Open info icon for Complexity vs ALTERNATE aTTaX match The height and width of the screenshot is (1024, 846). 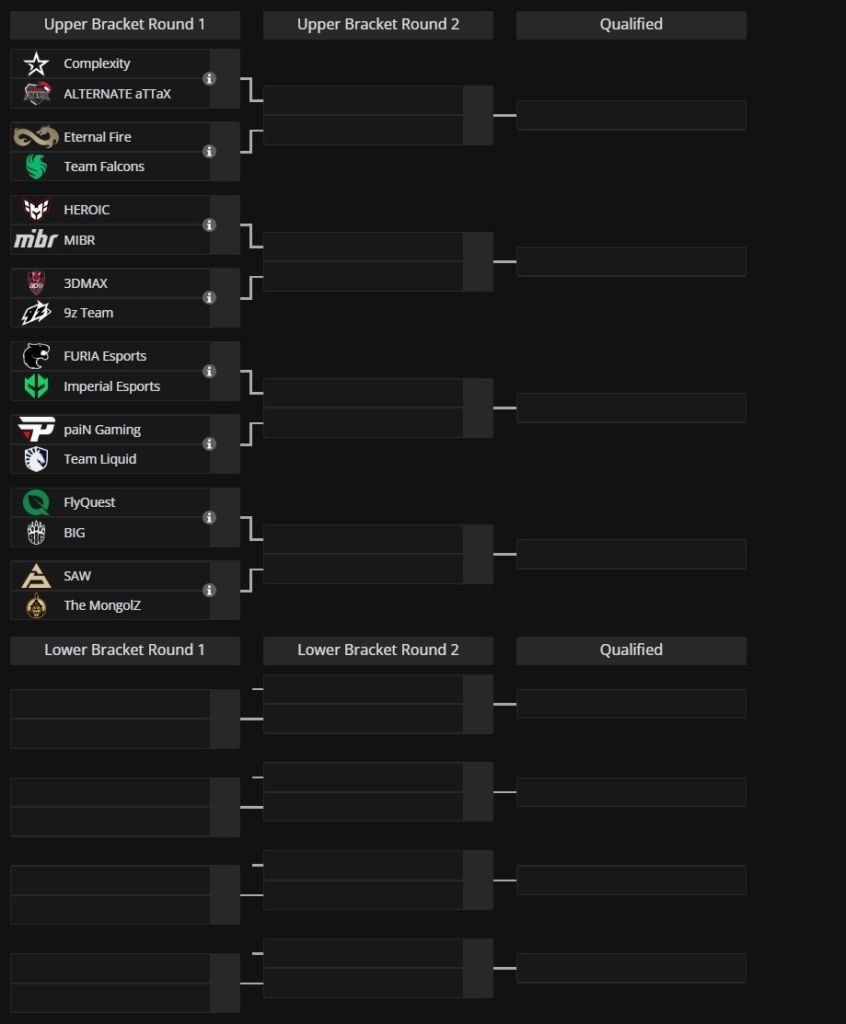pos(209,78)
